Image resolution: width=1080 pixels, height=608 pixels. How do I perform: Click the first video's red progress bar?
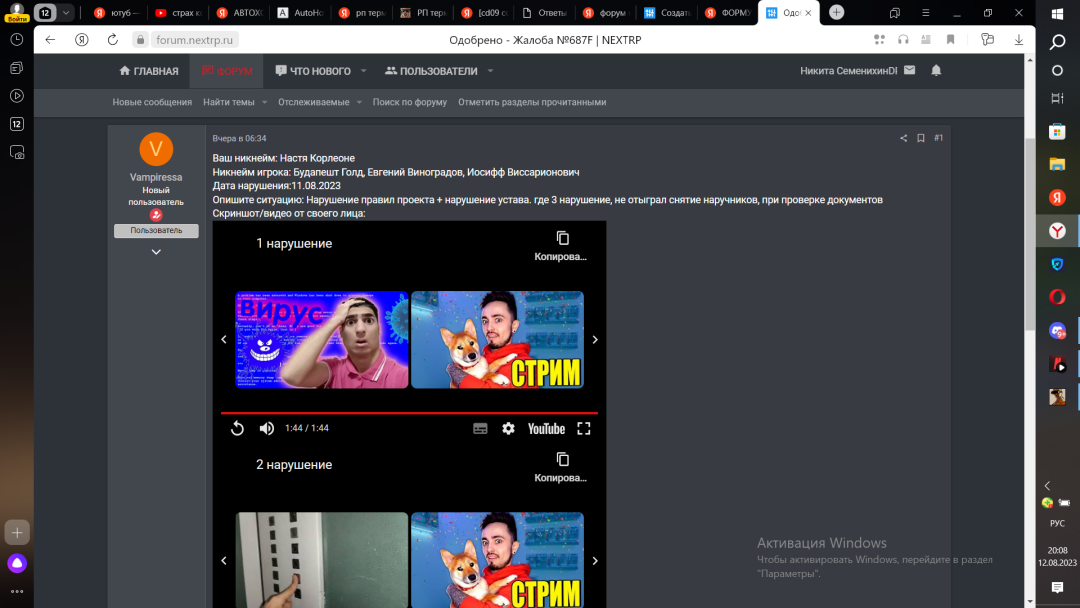[x=409, y=412]
